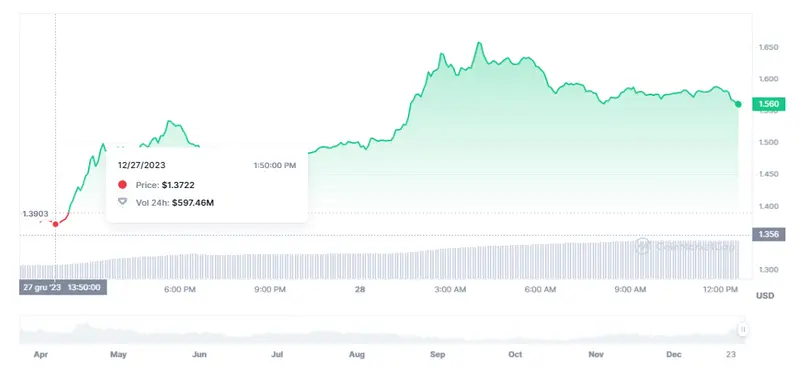Image resolution: width=800 pixels, height=380 pixels.
Task: Click the red Price circle icon in tooltip
Action: (122, 185)
